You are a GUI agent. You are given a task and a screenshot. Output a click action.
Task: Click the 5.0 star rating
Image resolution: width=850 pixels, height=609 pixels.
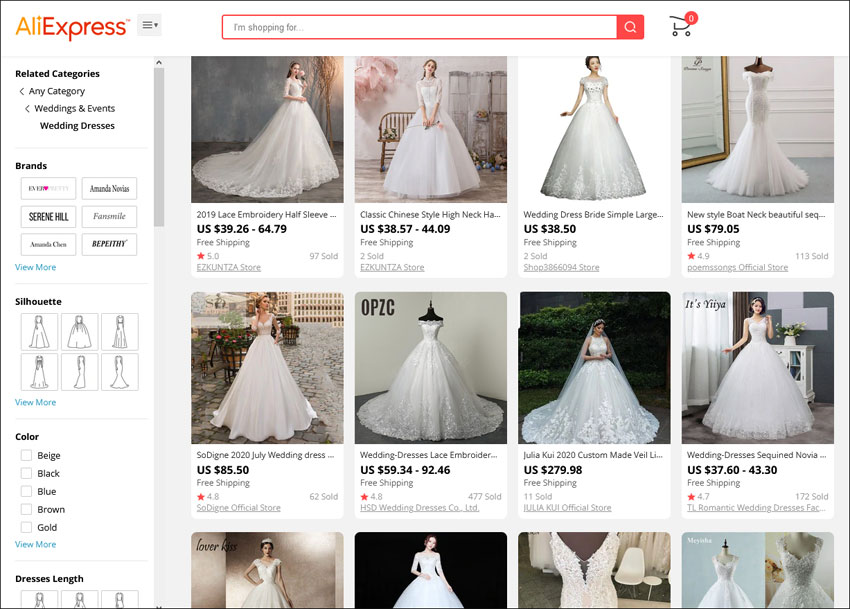pos(208,256)
